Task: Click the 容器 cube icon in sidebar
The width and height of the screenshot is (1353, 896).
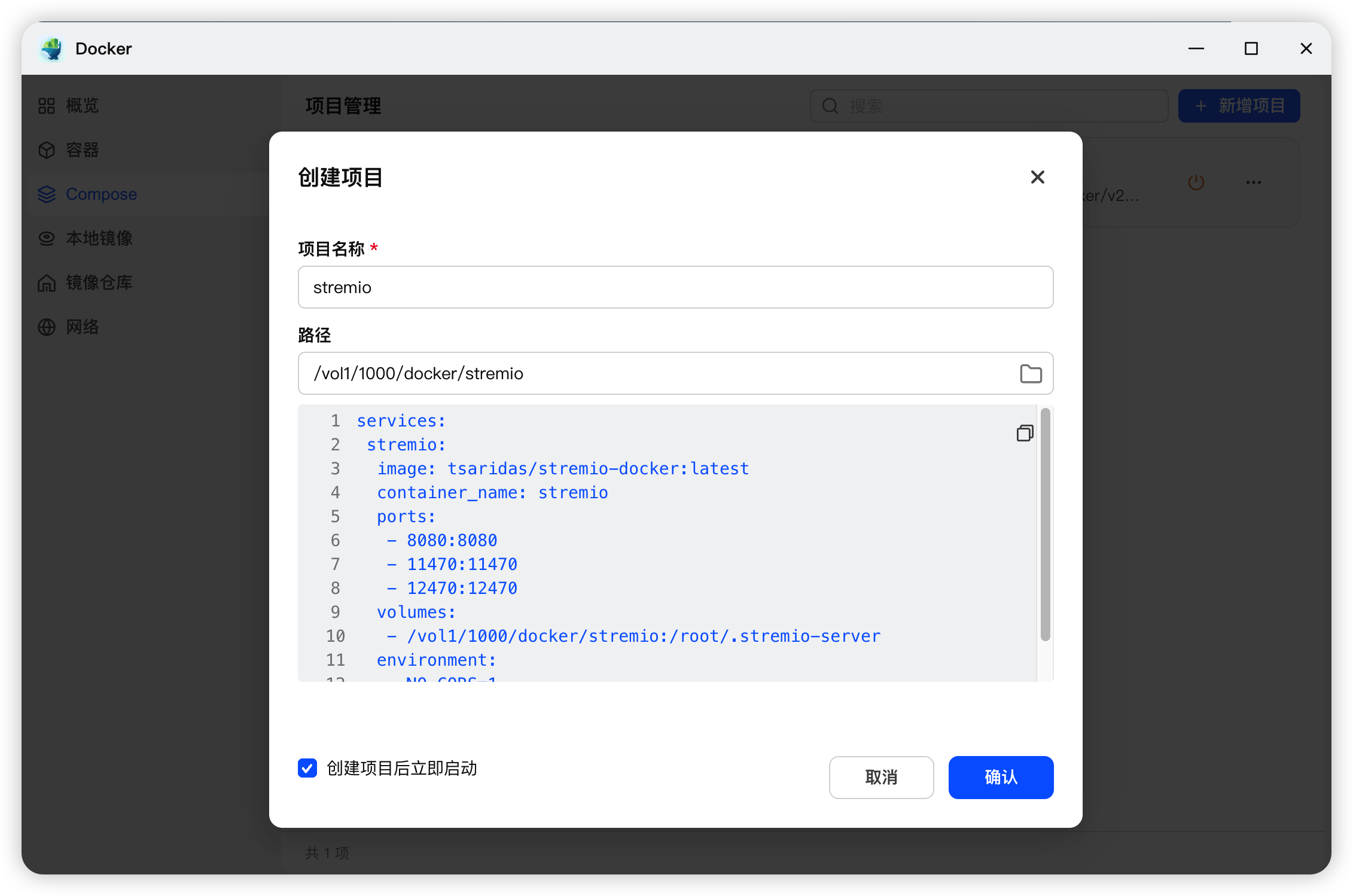Action: (47, 150)
